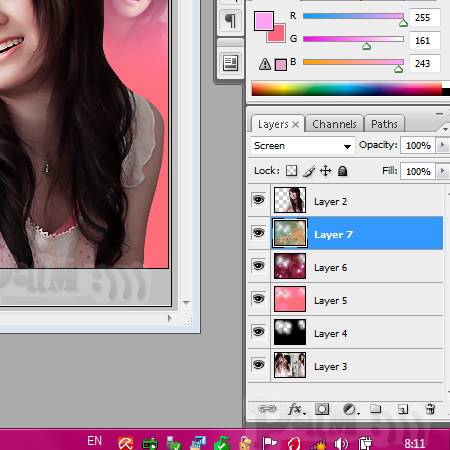Add a layer mask
450x450 pixels.
[x=322, y=409]
